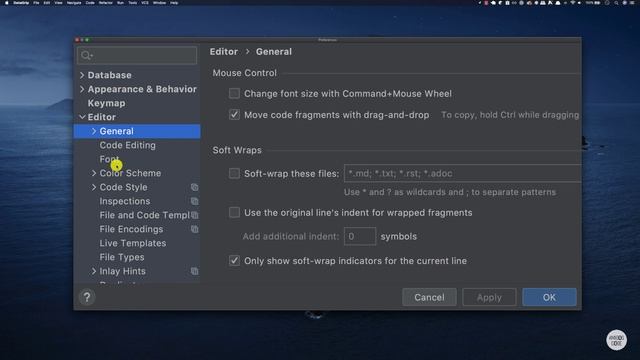This screenshot has width=640, height=360.
Task: Click the project-level icon beside File and Code Templates
Action: pyautogui.click(x=195, y=215)
